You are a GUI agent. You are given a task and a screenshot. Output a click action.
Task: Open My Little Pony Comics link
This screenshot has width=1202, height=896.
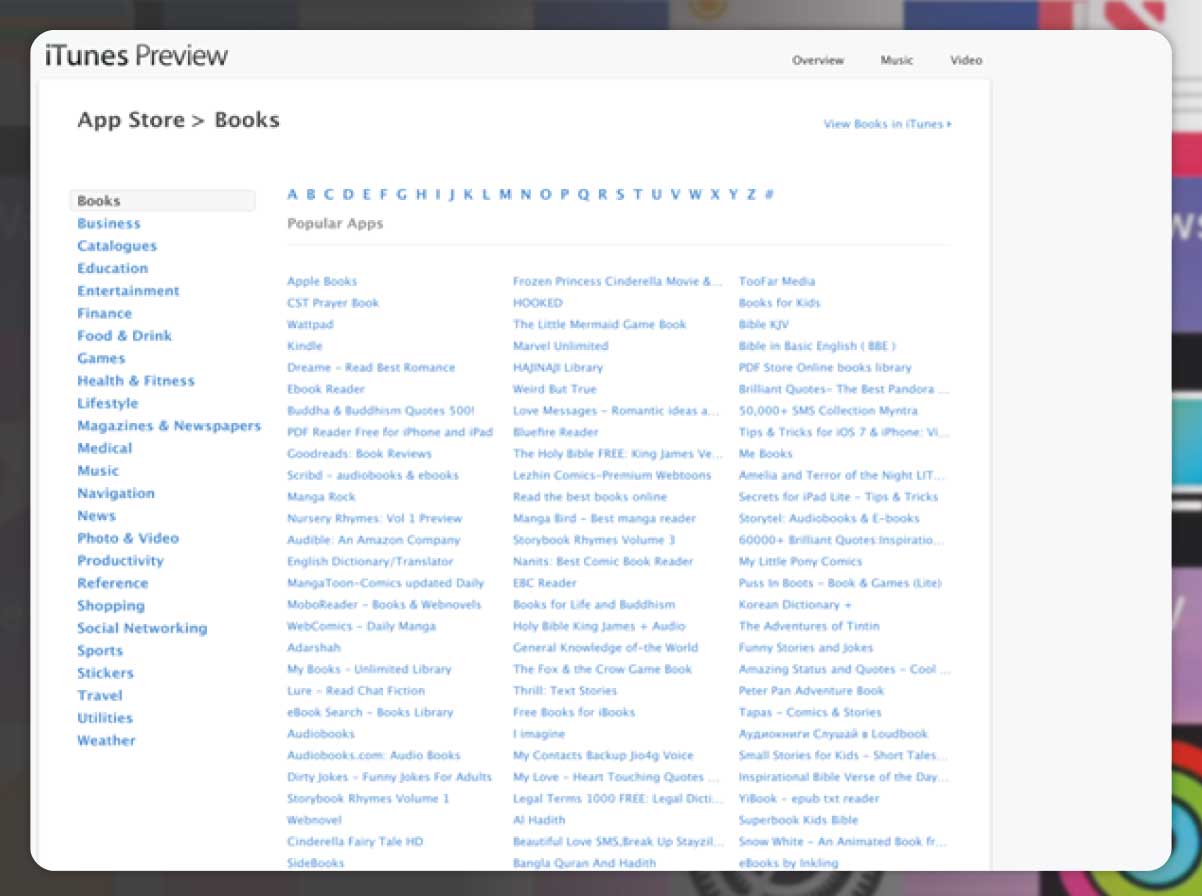click(x=800, y=562)
